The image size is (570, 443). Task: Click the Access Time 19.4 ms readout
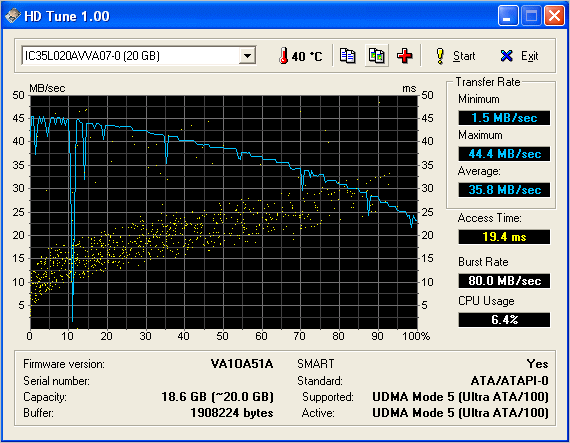[504, 237]
